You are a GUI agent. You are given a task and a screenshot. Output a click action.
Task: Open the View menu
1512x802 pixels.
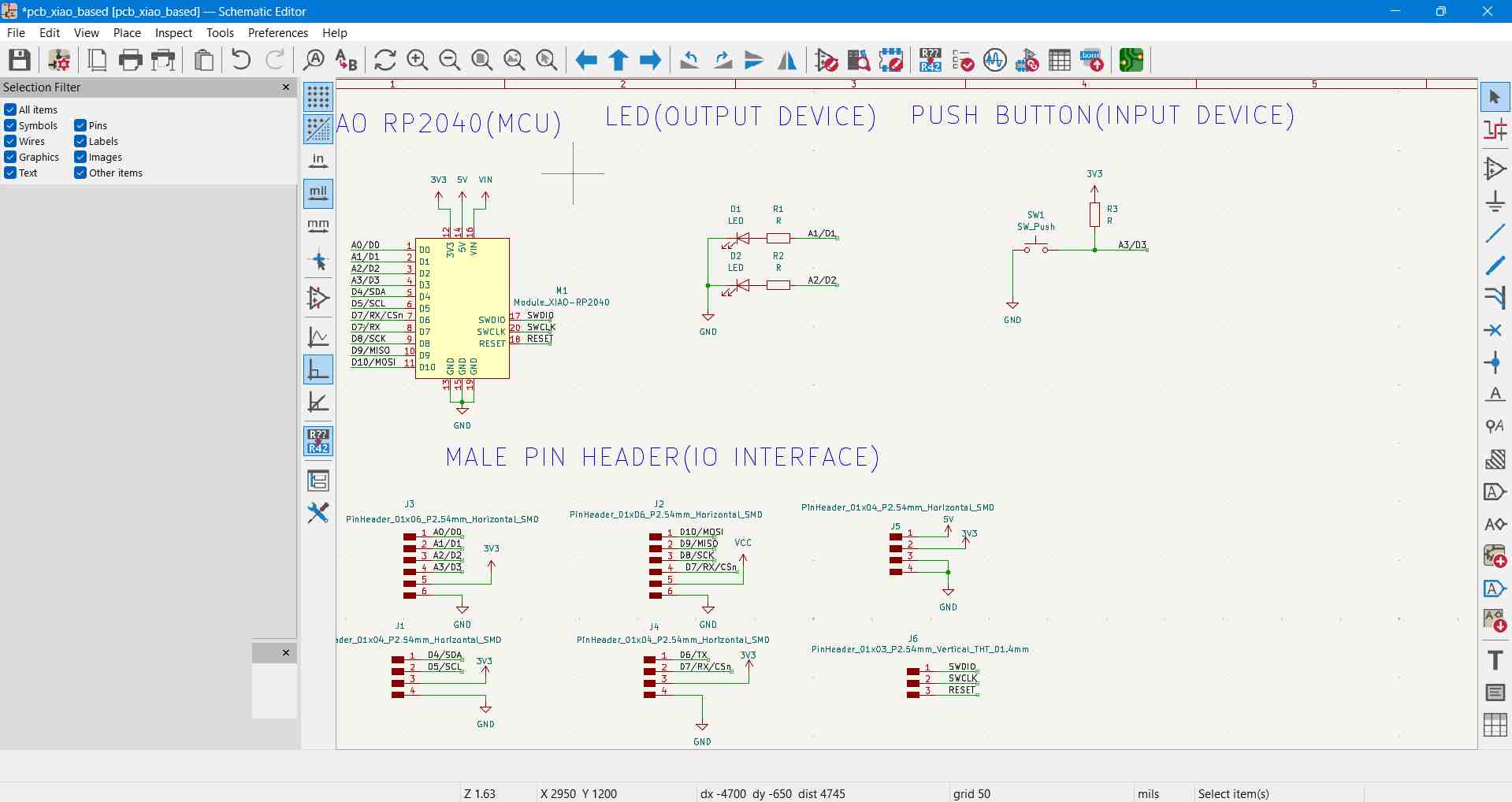[86, 32]
